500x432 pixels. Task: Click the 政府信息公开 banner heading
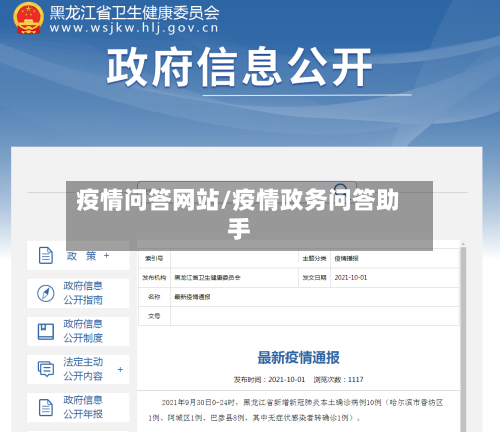pos(239,67)
